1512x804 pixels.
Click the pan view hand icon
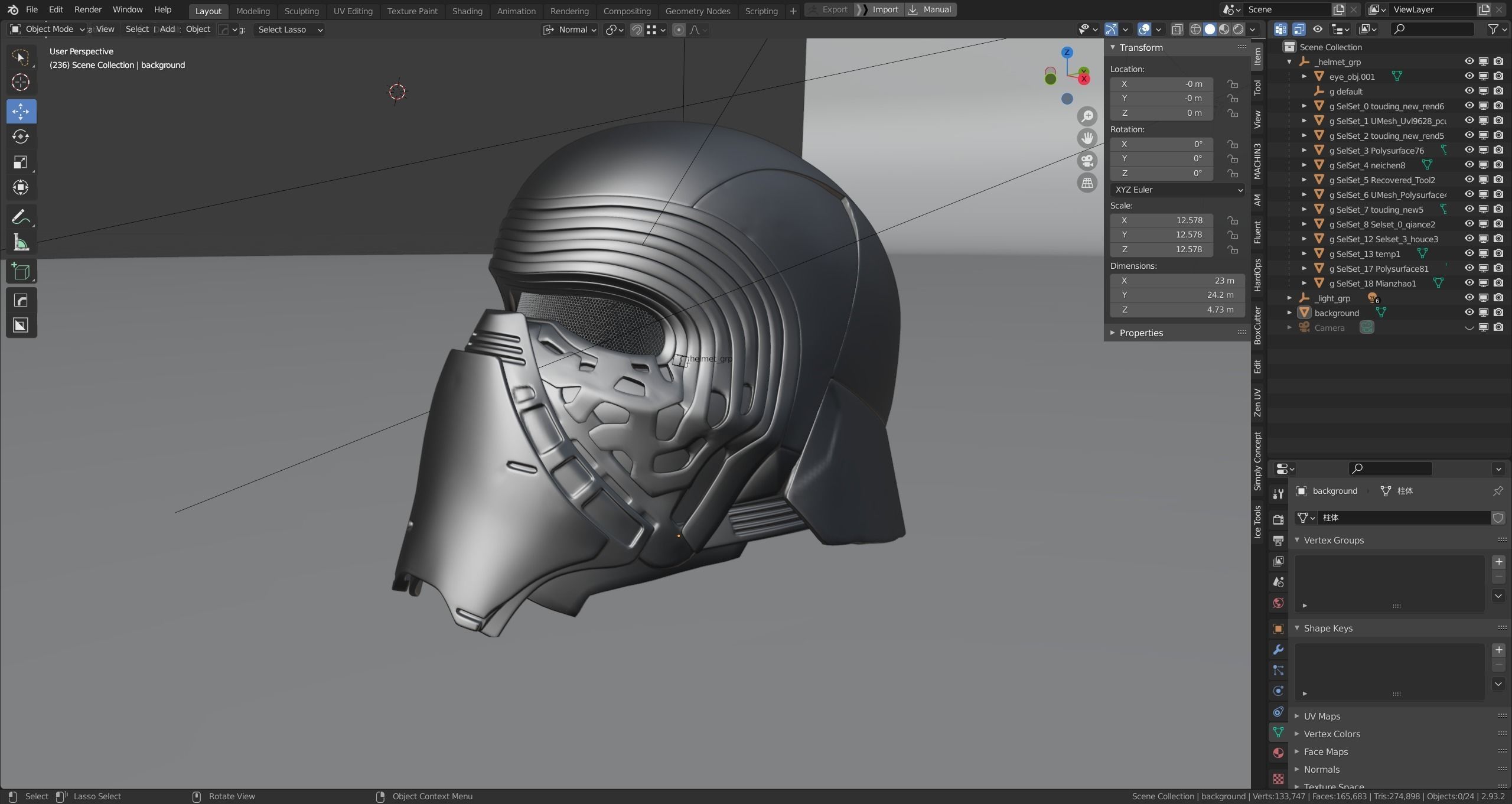pyautogui.click(x=1087, y=138)
